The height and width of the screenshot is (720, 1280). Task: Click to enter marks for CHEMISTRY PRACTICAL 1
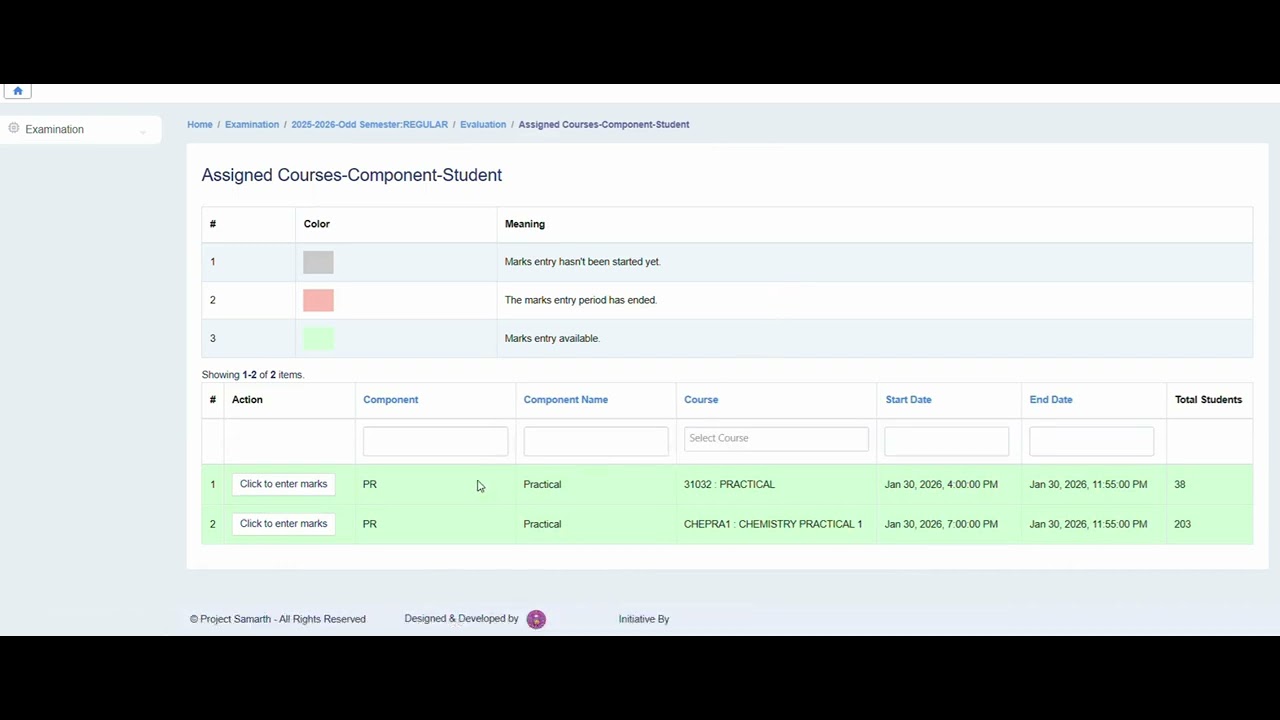point(283,524)
